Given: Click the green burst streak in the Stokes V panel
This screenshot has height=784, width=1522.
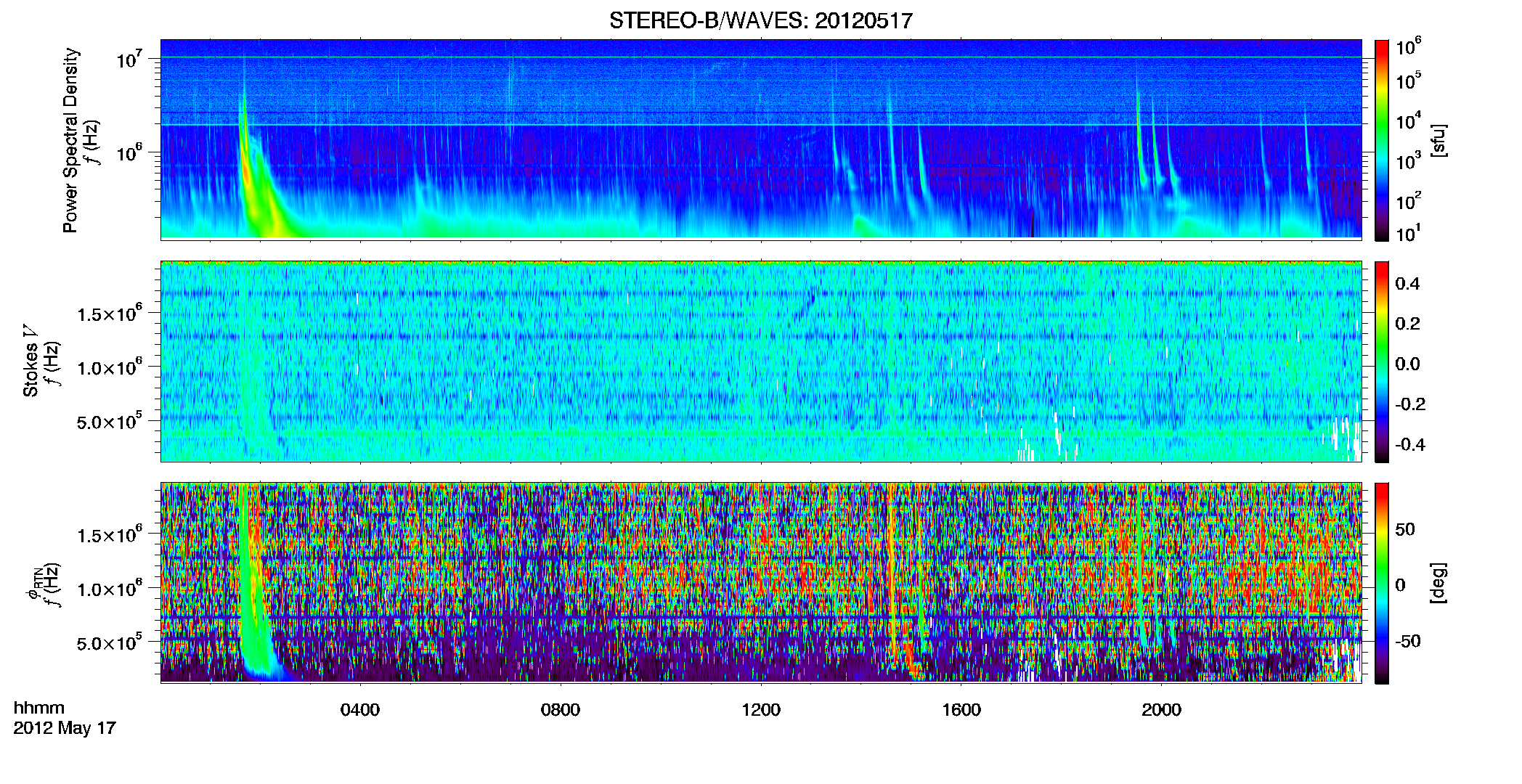Looking at the screenshot, I should 254,363.
